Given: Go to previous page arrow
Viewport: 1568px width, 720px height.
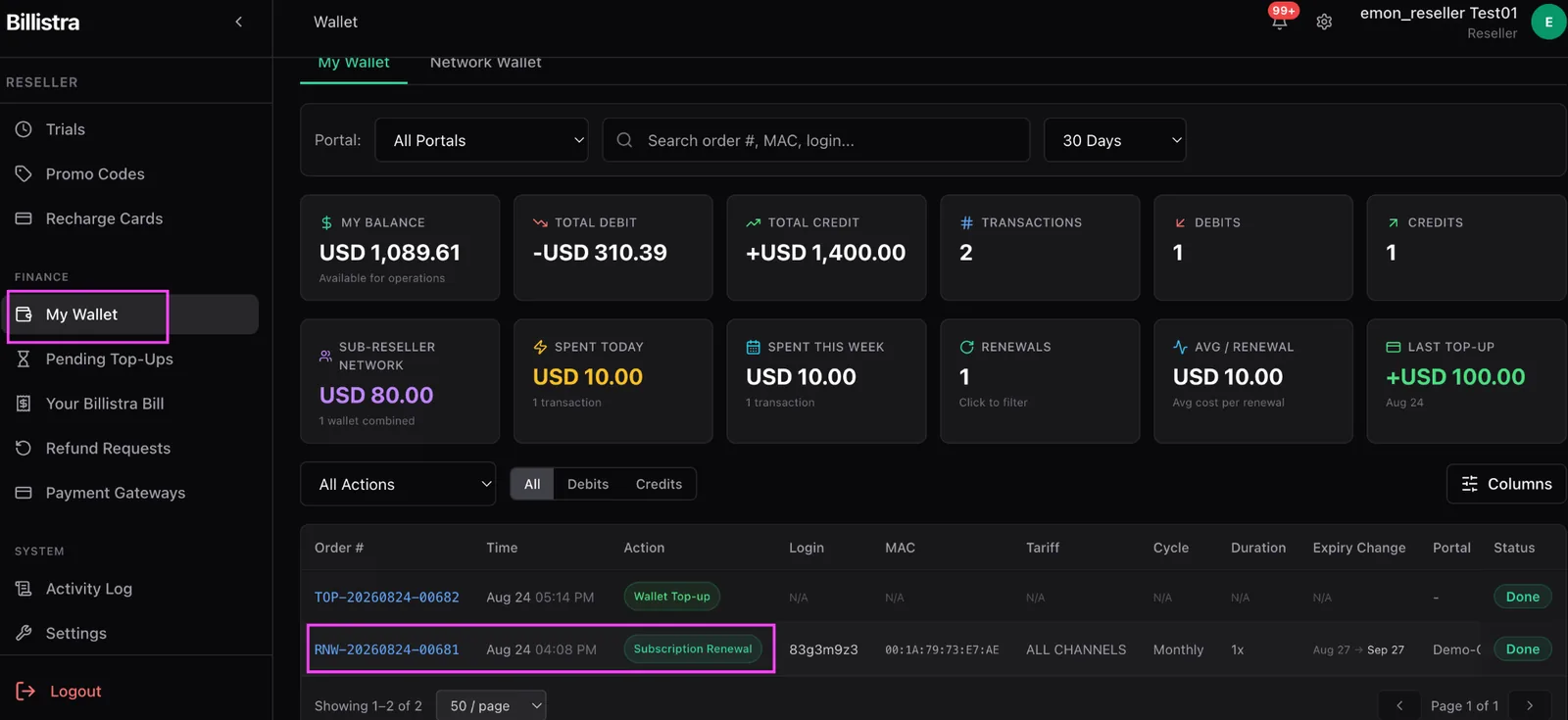Looking at the screenshot, I should [1399, 705].
